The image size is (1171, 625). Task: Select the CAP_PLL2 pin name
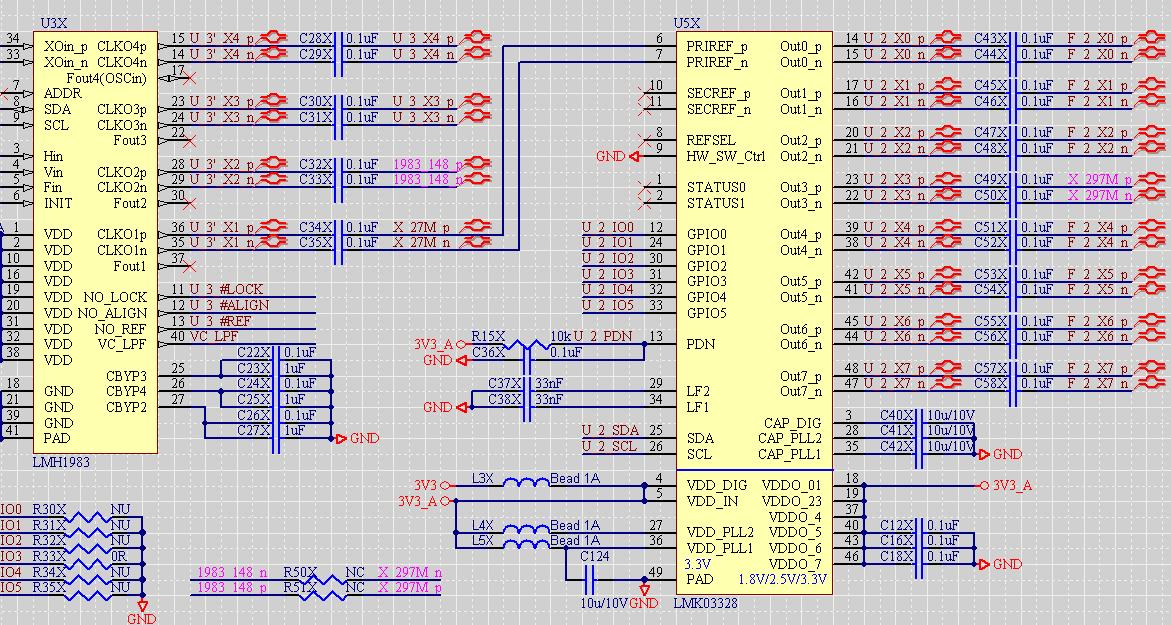point(789,438)
